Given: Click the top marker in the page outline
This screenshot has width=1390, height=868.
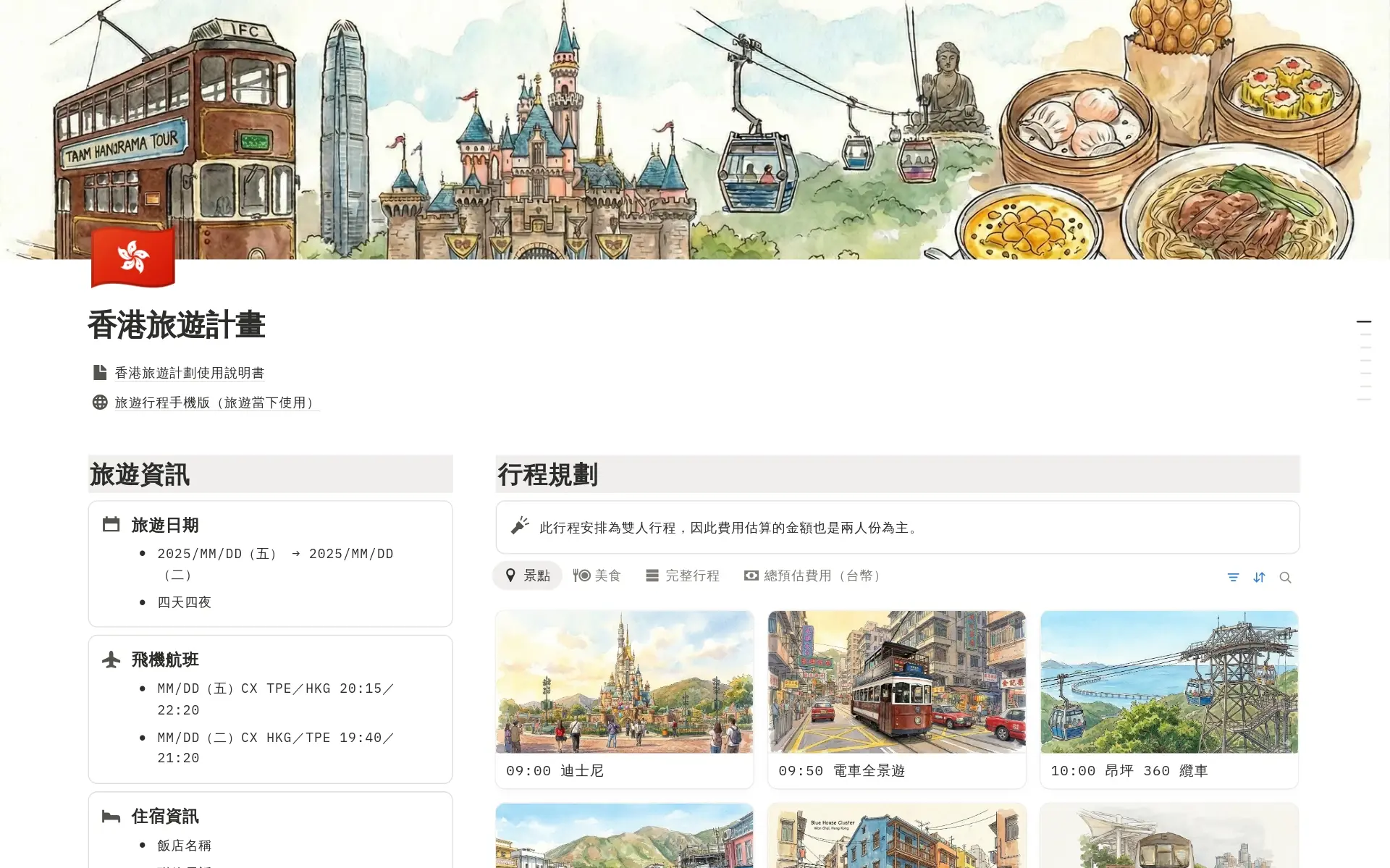Looking at the screenshot, I should pos(1364,321).
